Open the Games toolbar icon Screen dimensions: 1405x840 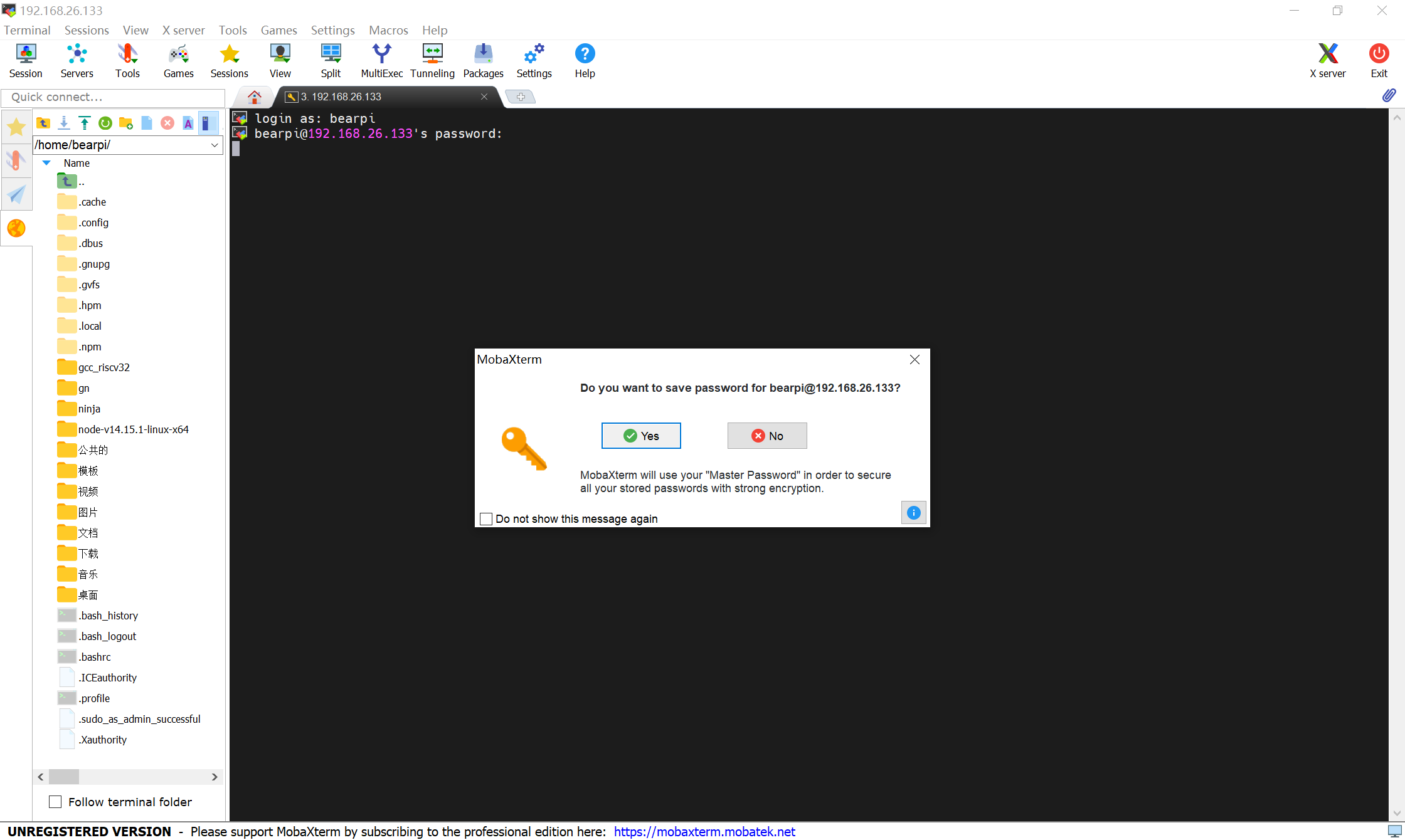(x=178, y=61)
